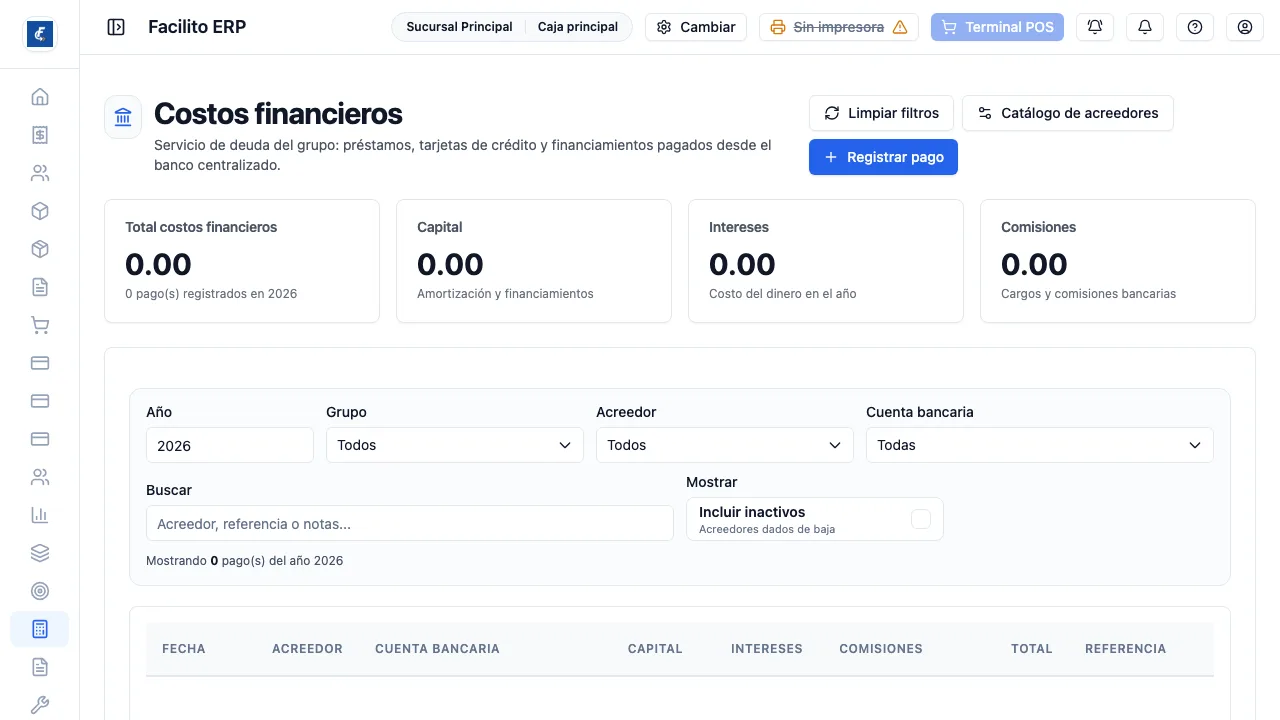The height and width of the screenshot is (720, 1280).
Task: Click the Registrar pago button
Action: coord(883,157)
